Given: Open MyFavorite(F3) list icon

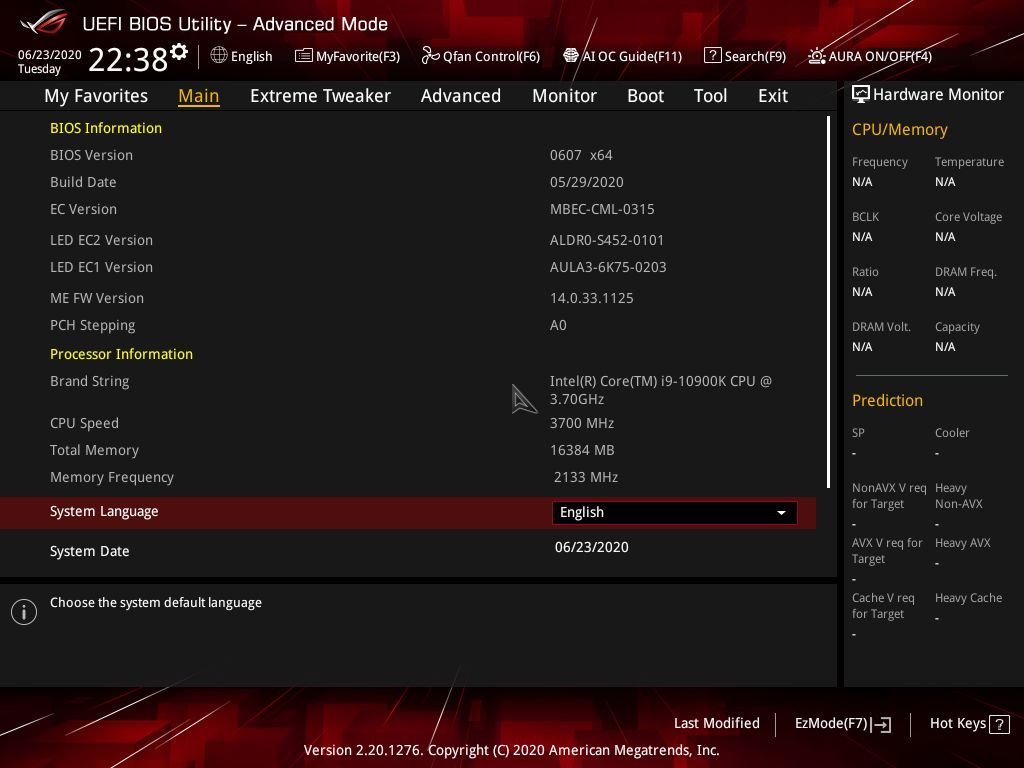Looking at the screenshot, I should tap(304, 56).
